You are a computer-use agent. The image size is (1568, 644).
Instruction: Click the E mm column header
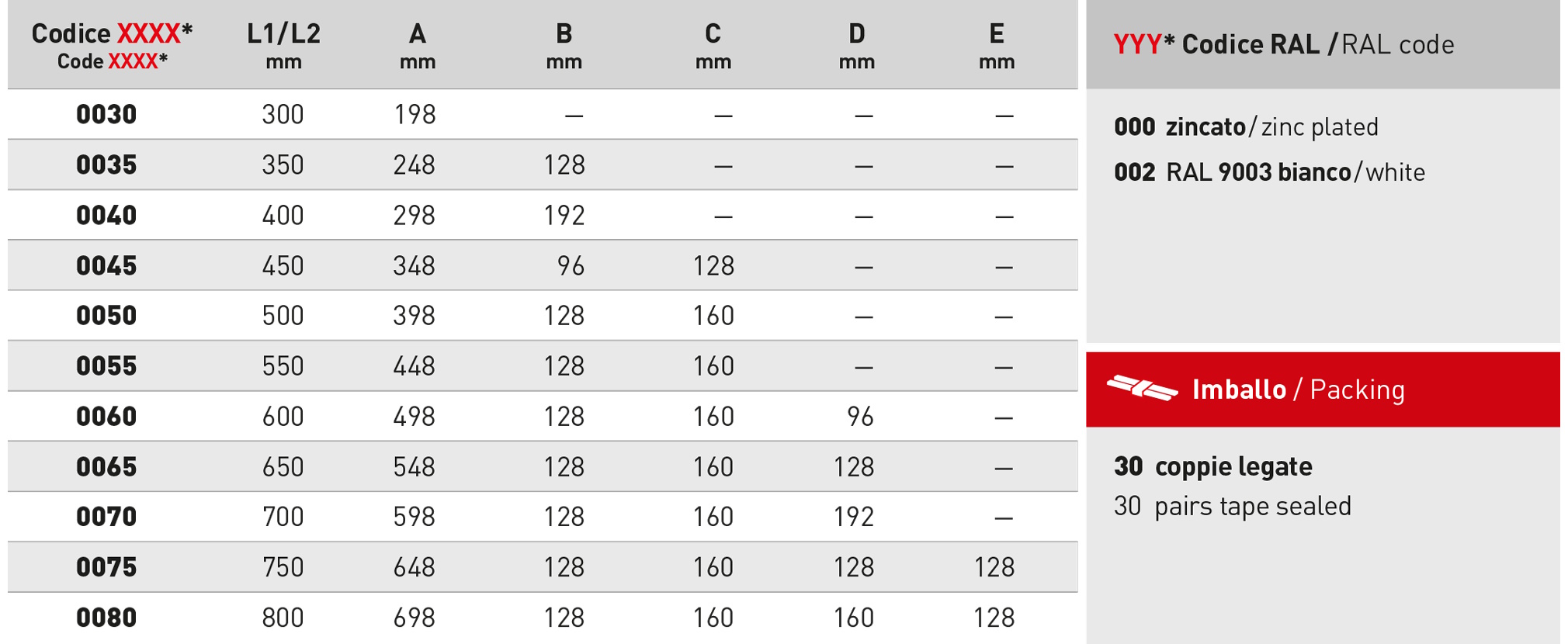tap(997, 46)
